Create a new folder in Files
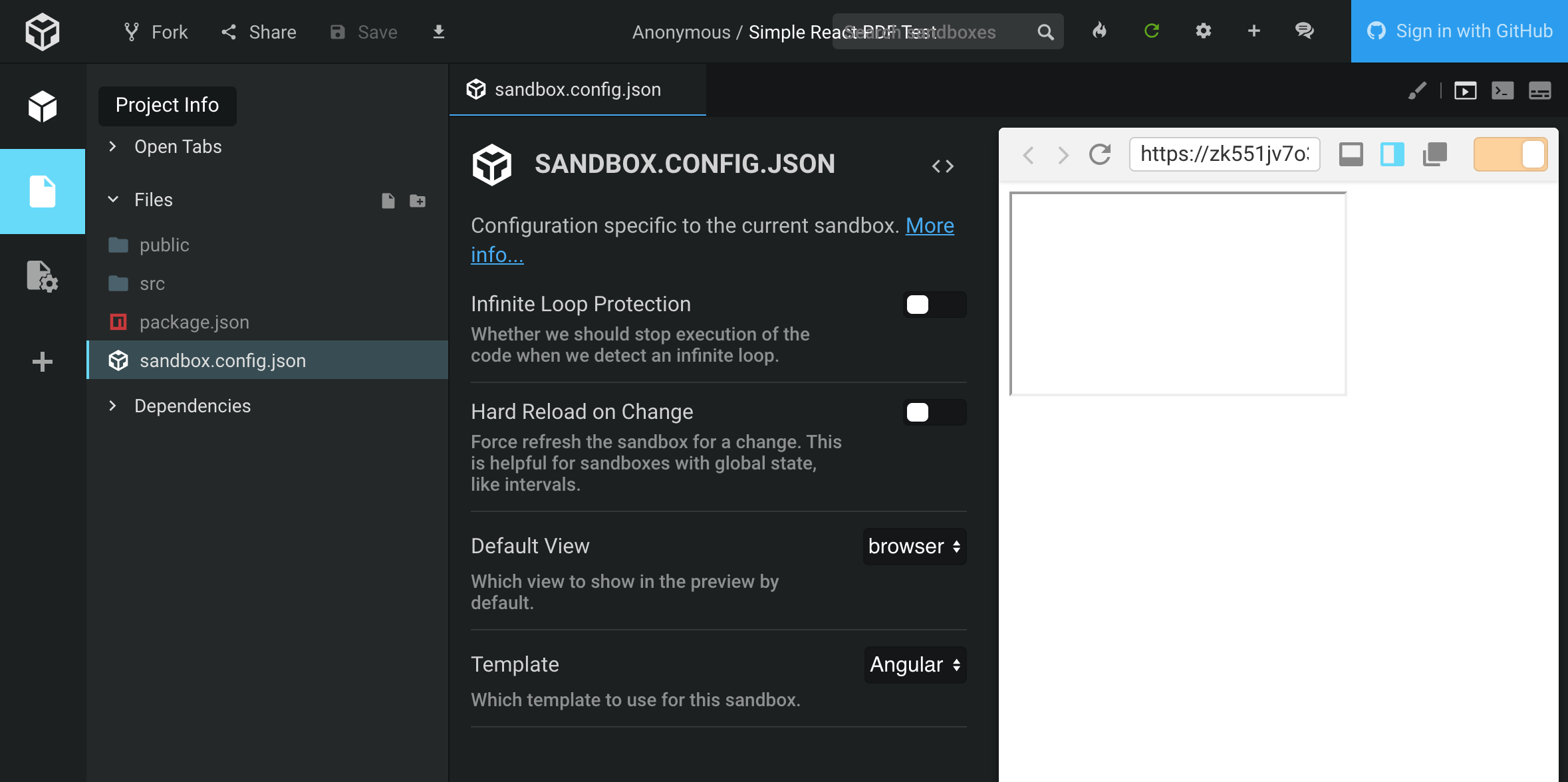Screen dimensions: 1568x782 (418, 201)
